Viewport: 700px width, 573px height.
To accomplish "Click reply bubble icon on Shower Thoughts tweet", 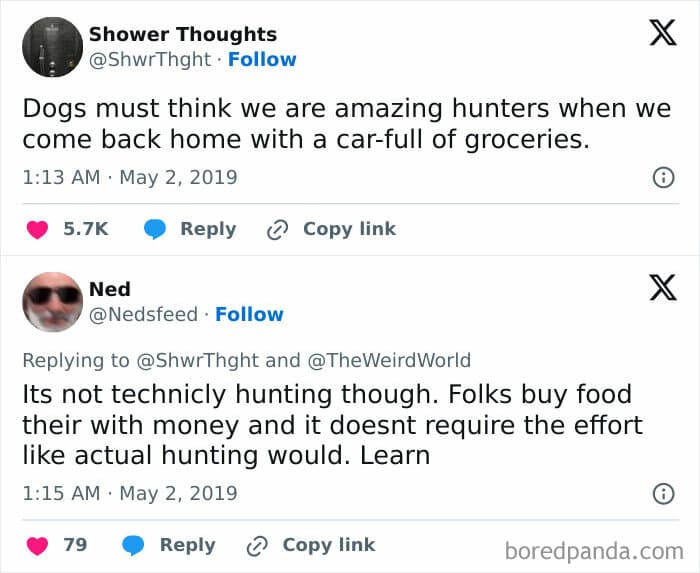I will [x=155, y=229].
